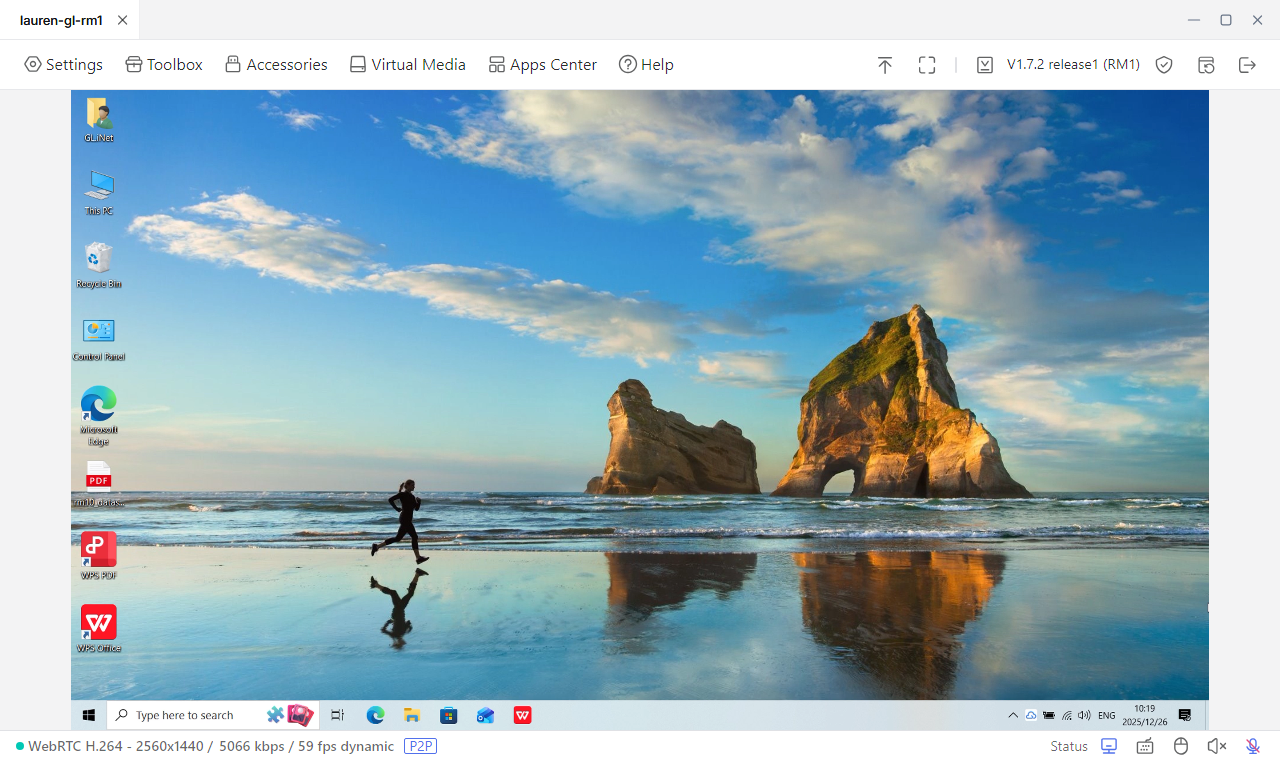This screenshot has width=1280, height=762.
Task: Open the Toolbox menu
Action: point(164,65)
